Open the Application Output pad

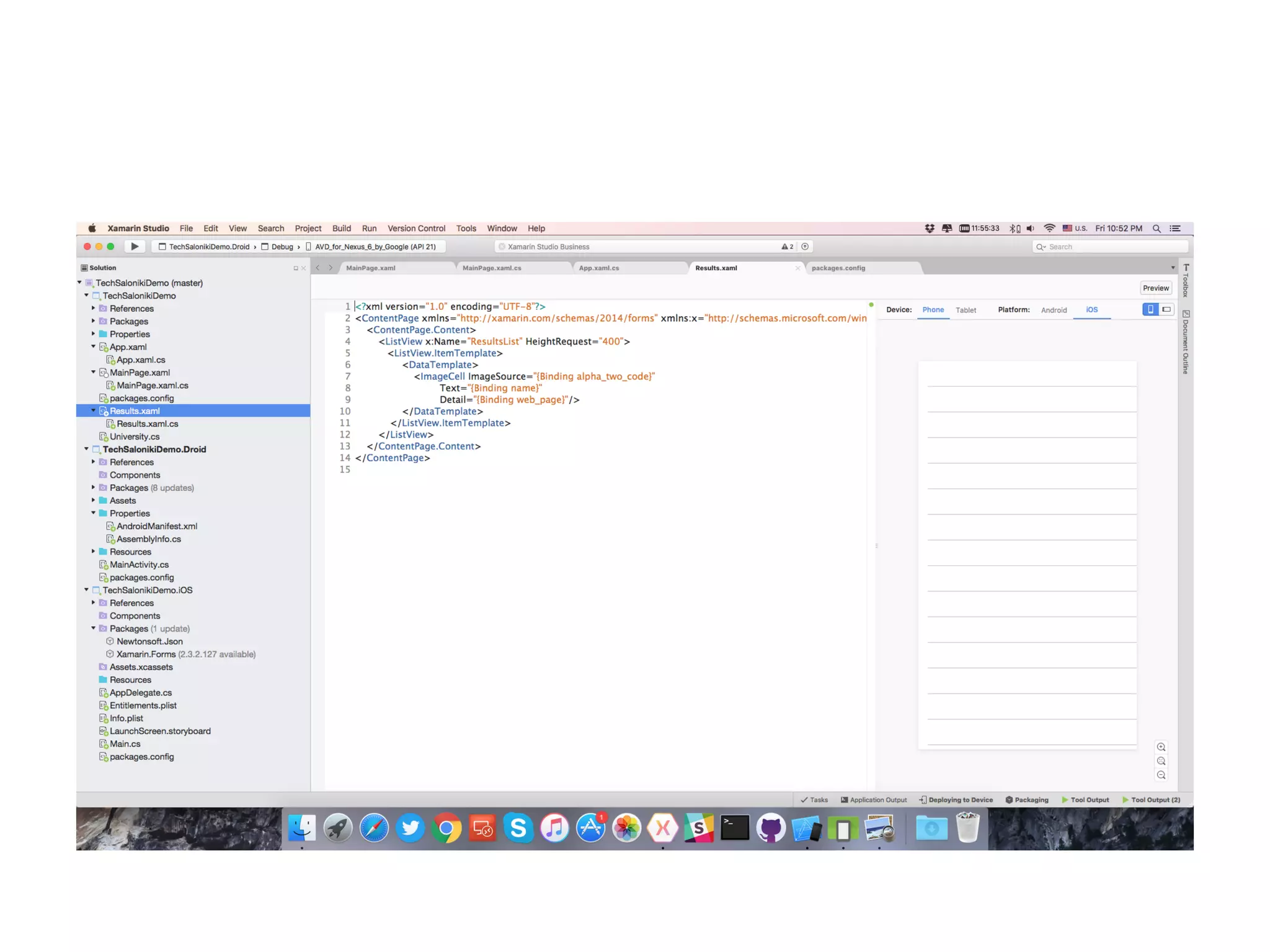coord(874,800)
